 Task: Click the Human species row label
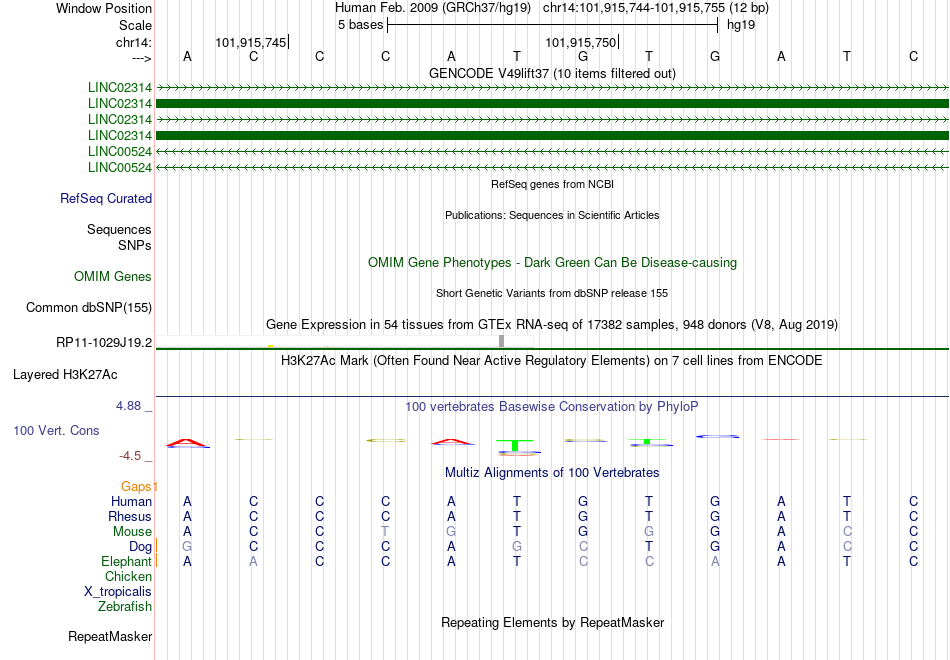point(131,501)
